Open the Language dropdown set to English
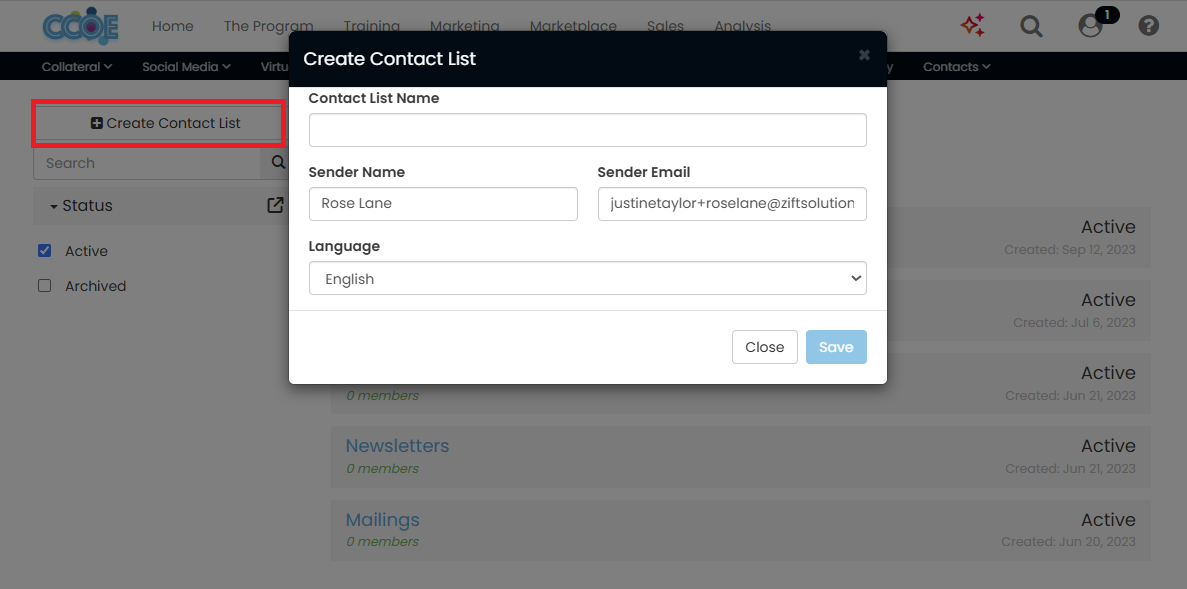 587,278
